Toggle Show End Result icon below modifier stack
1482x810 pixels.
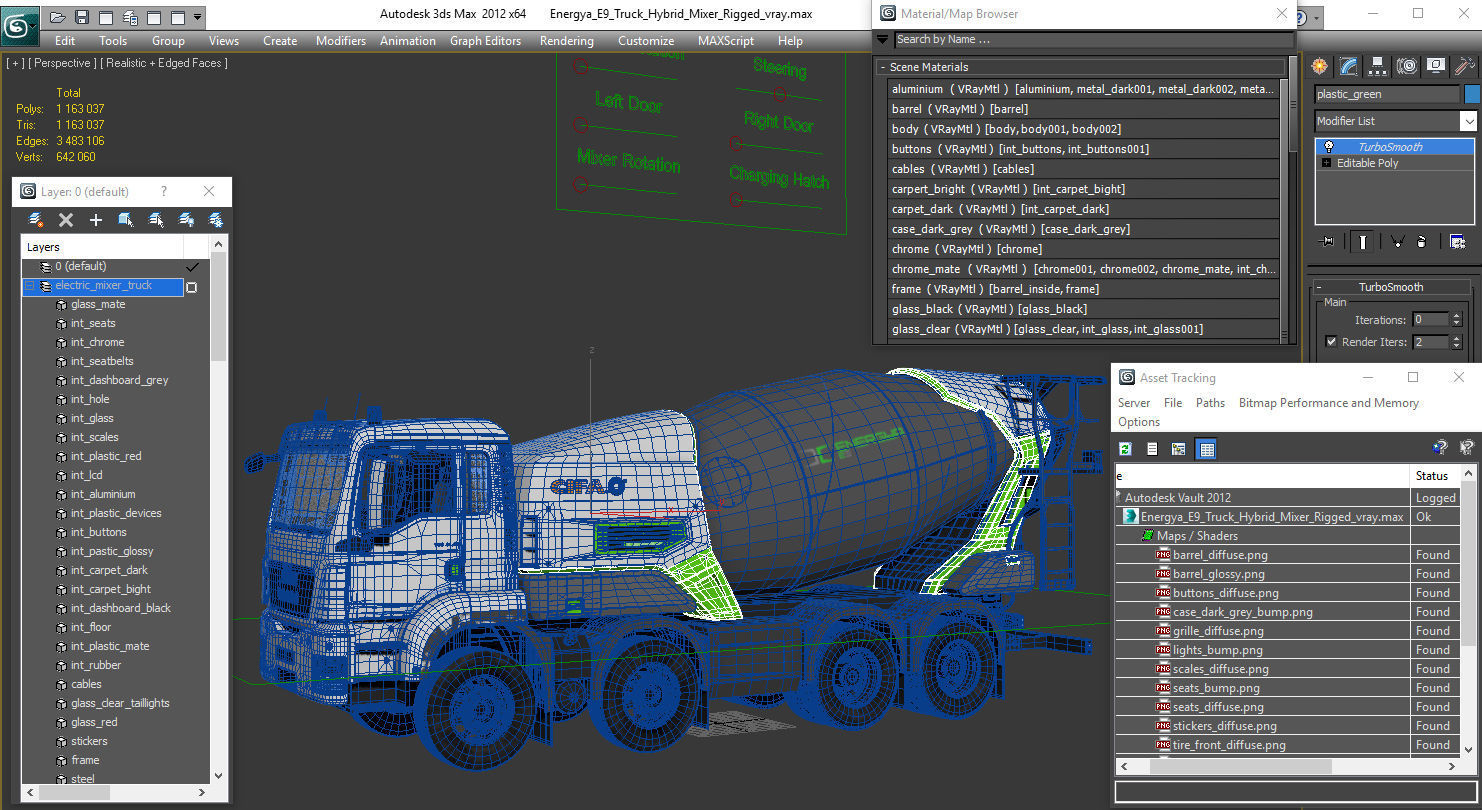tap(1363, 241)
